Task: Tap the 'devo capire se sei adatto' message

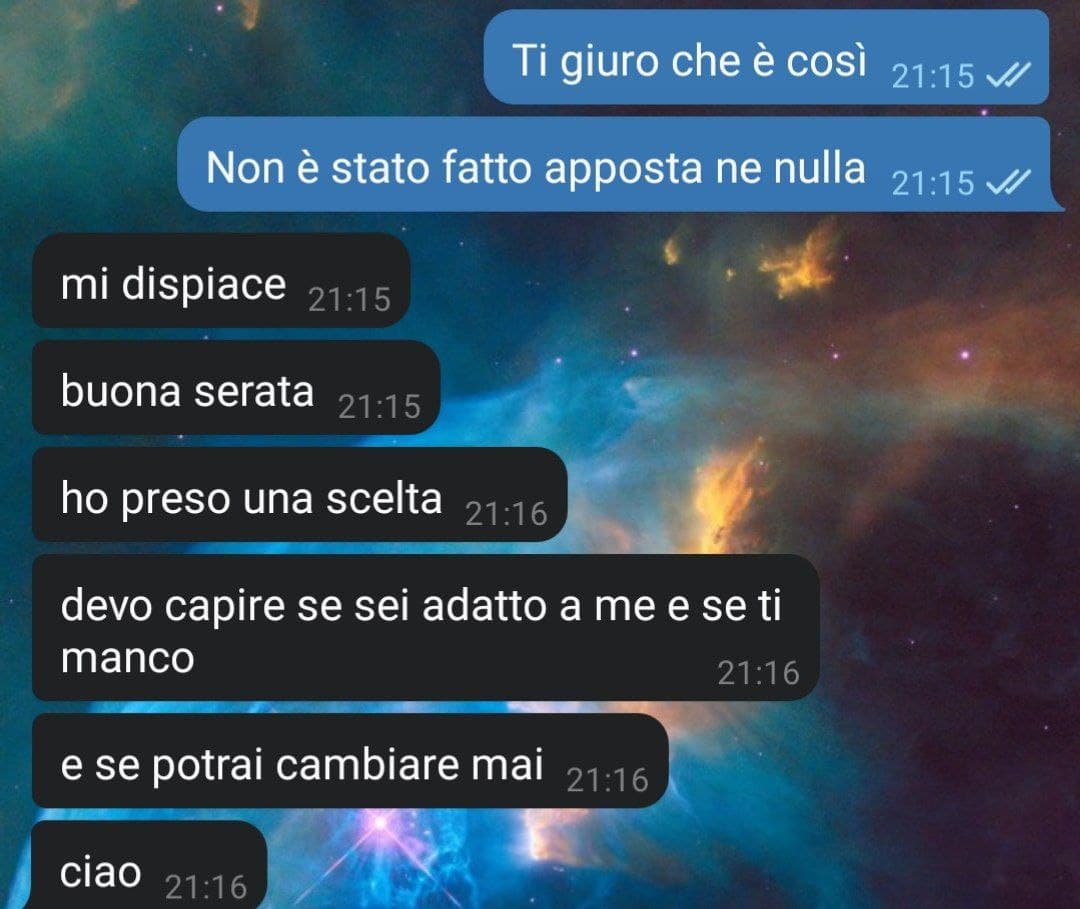Action: (426, 628)
